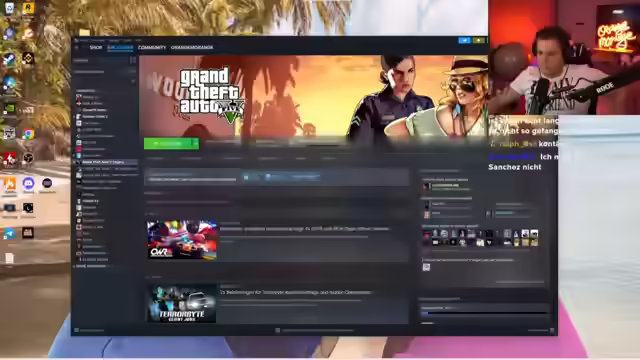Select the Binance desktop icon

28,59
